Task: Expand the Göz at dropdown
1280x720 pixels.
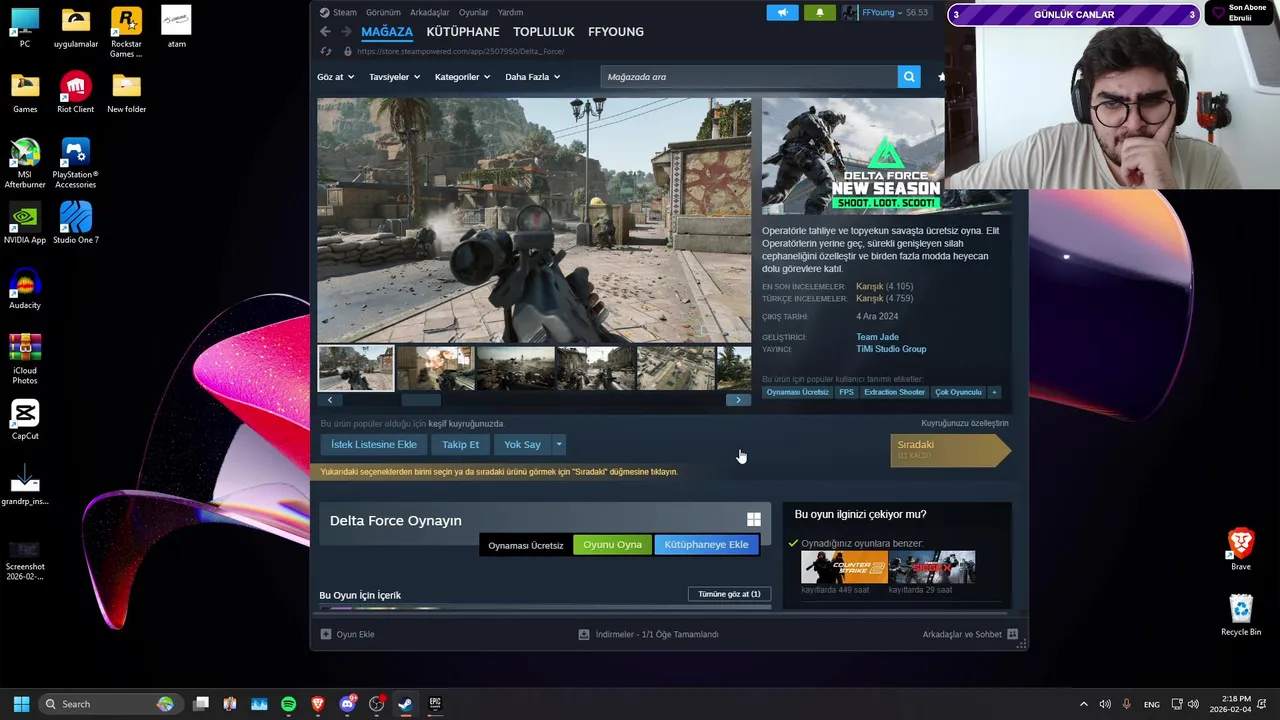Action: pos(335,77)
